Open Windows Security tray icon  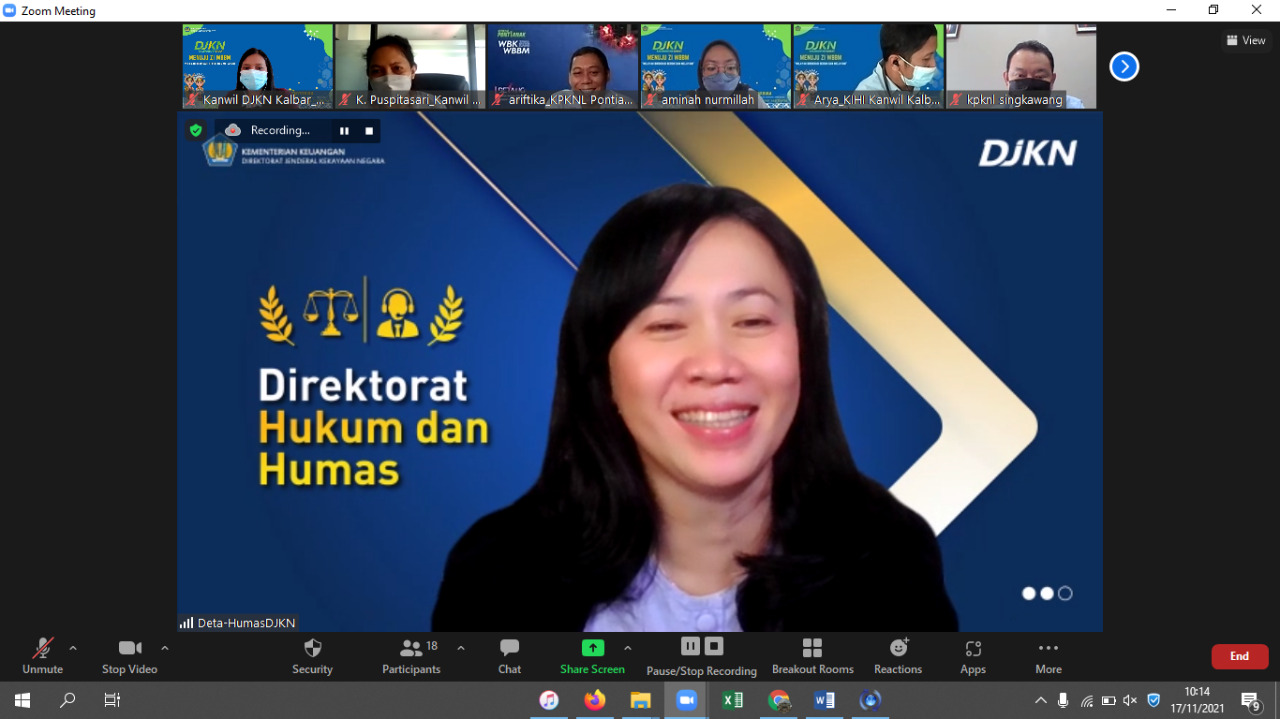[1153, 700]
